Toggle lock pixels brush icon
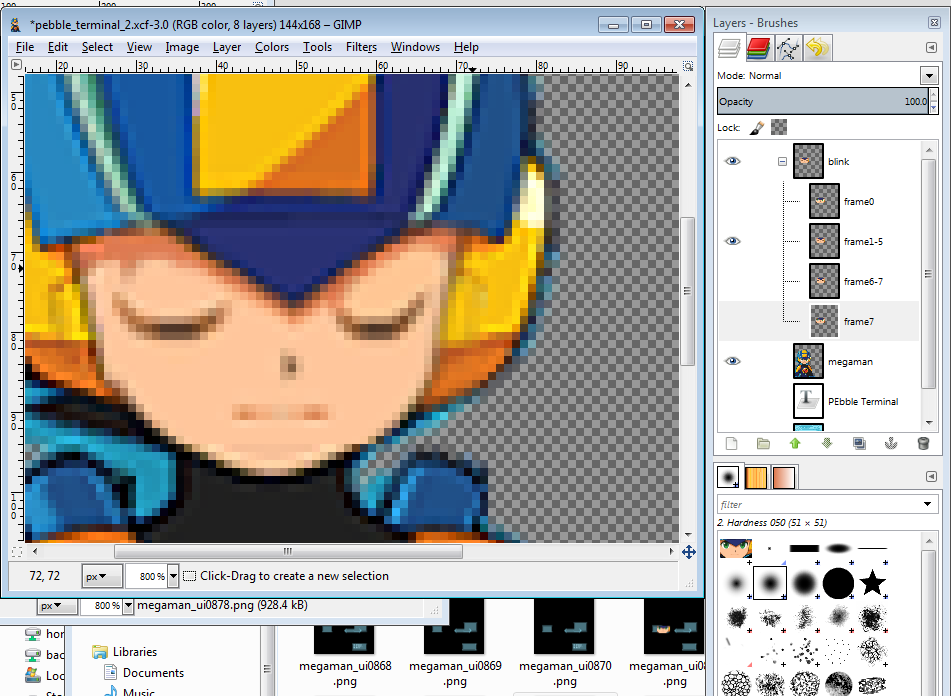This screenshot has width=951, height=696. coord(756,127)
